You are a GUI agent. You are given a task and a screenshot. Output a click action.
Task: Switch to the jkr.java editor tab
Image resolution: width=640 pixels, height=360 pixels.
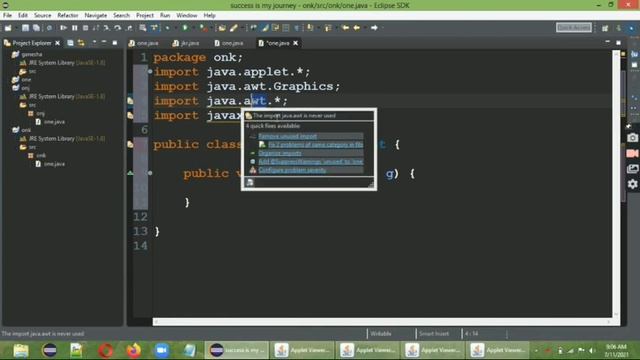pyautogui.click(x=186, y=43)
